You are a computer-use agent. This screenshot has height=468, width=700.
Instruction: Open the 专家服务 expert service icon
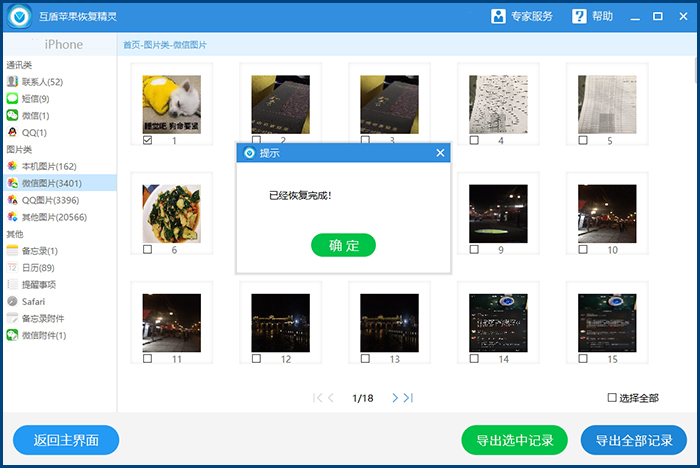(x=498, y=17)
